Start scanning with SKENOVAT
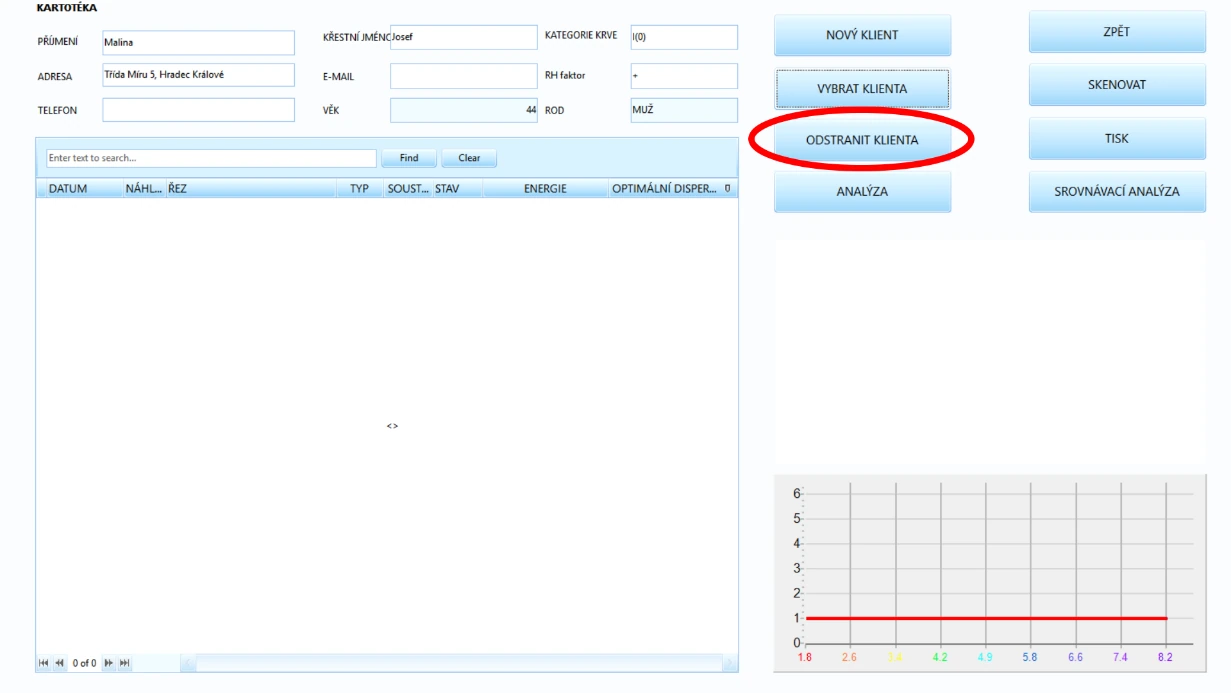 point(1117,85)
